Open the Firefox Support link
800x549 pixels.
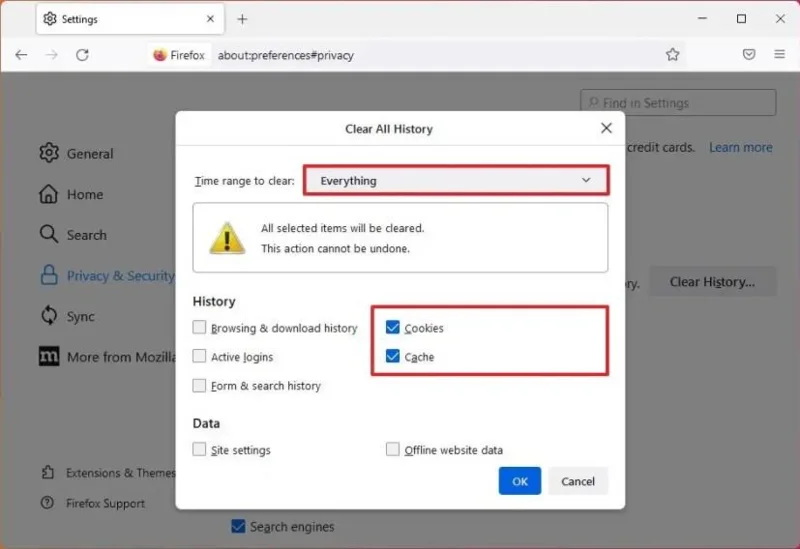point(93,504)
